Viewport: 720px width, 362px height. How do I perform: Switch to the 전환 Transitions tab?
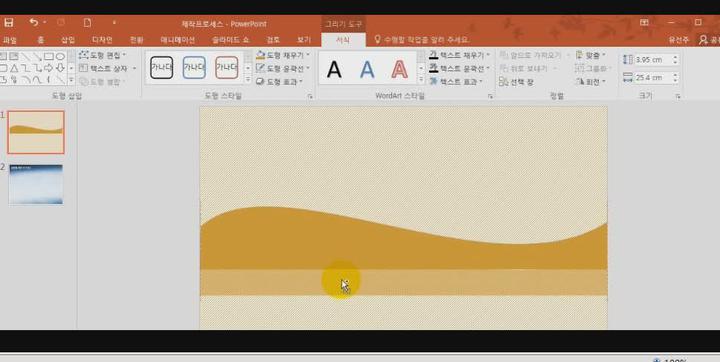click(136, 40)
